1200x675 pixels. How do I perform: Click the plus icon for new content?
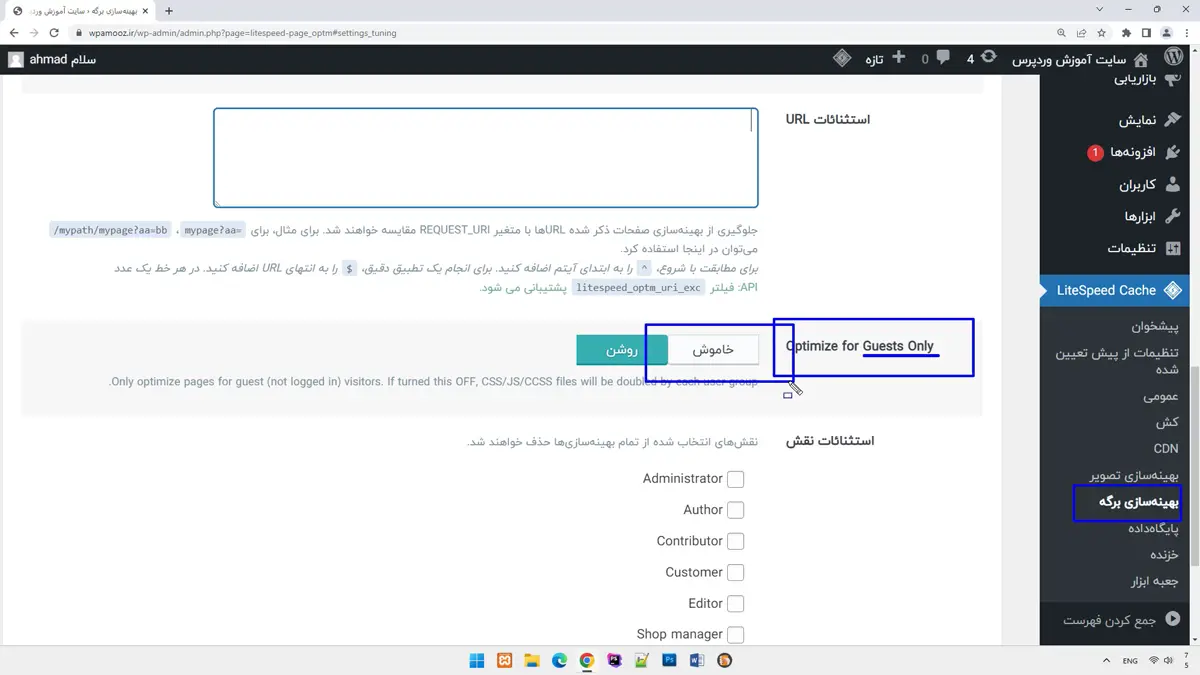(x=898, y=58)
